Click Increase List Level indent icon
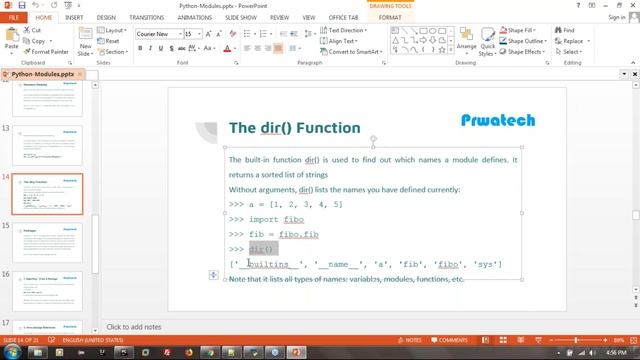 (294, 34)
